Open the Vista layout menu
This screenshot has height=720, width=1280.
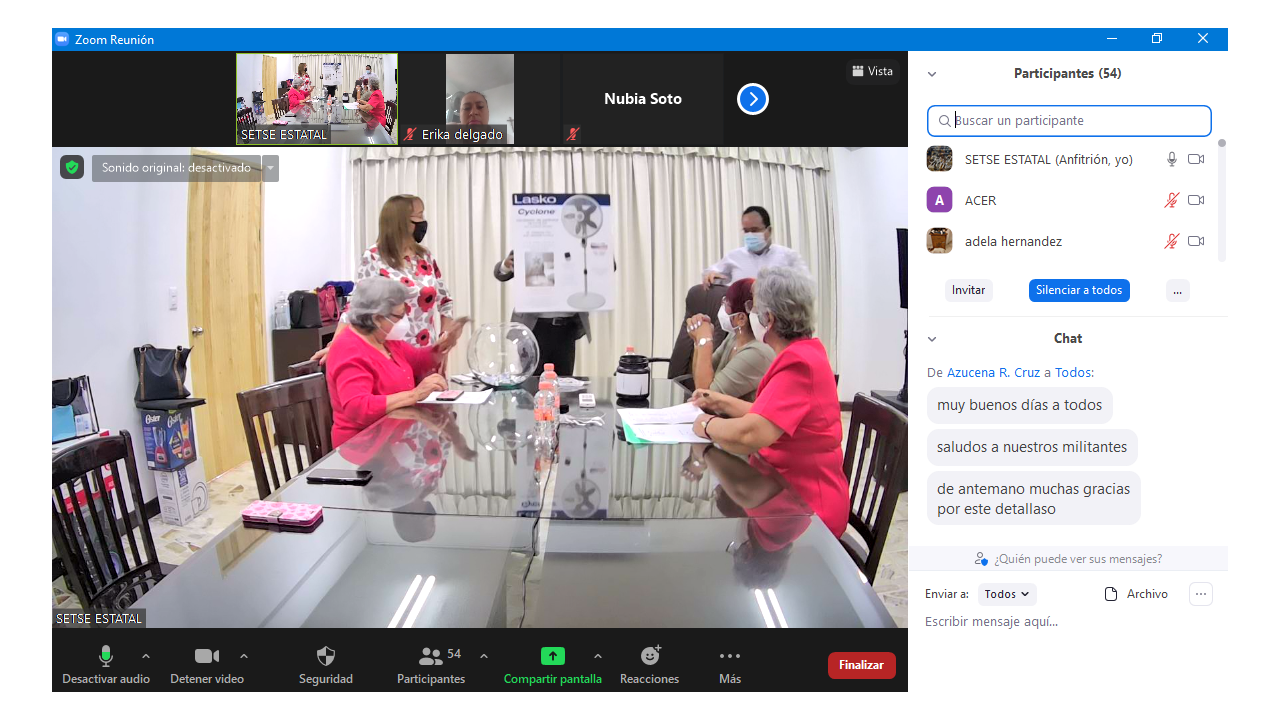point(872,71)
